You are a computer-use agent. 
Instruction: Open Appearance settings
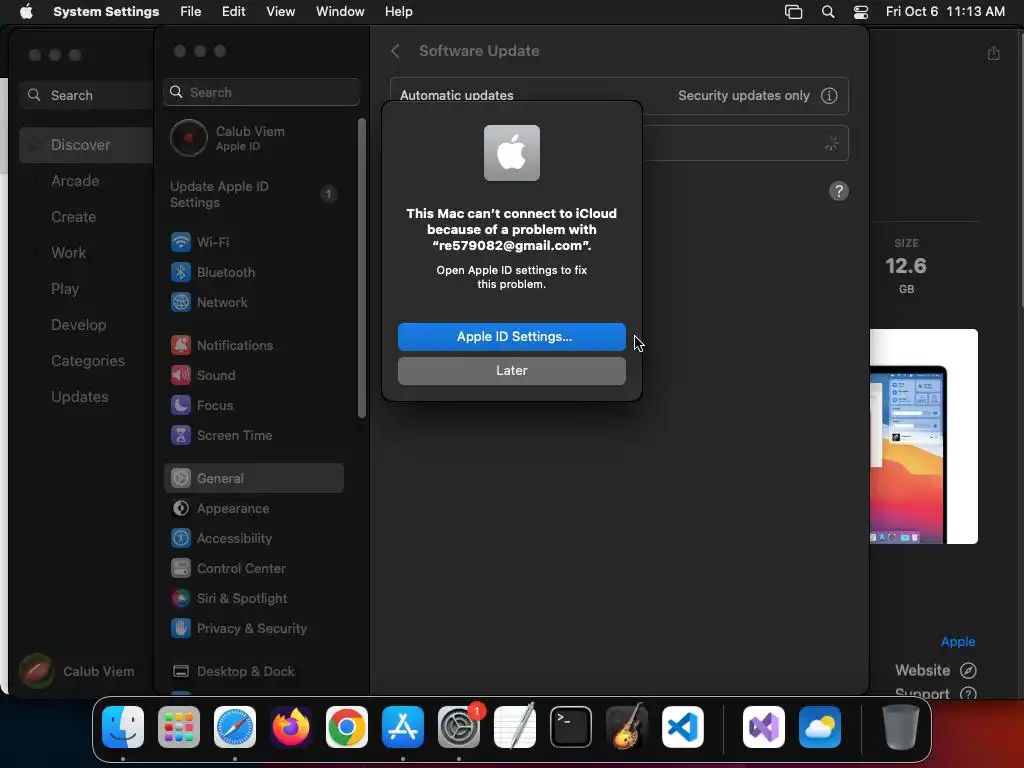[x=253, y=509]
